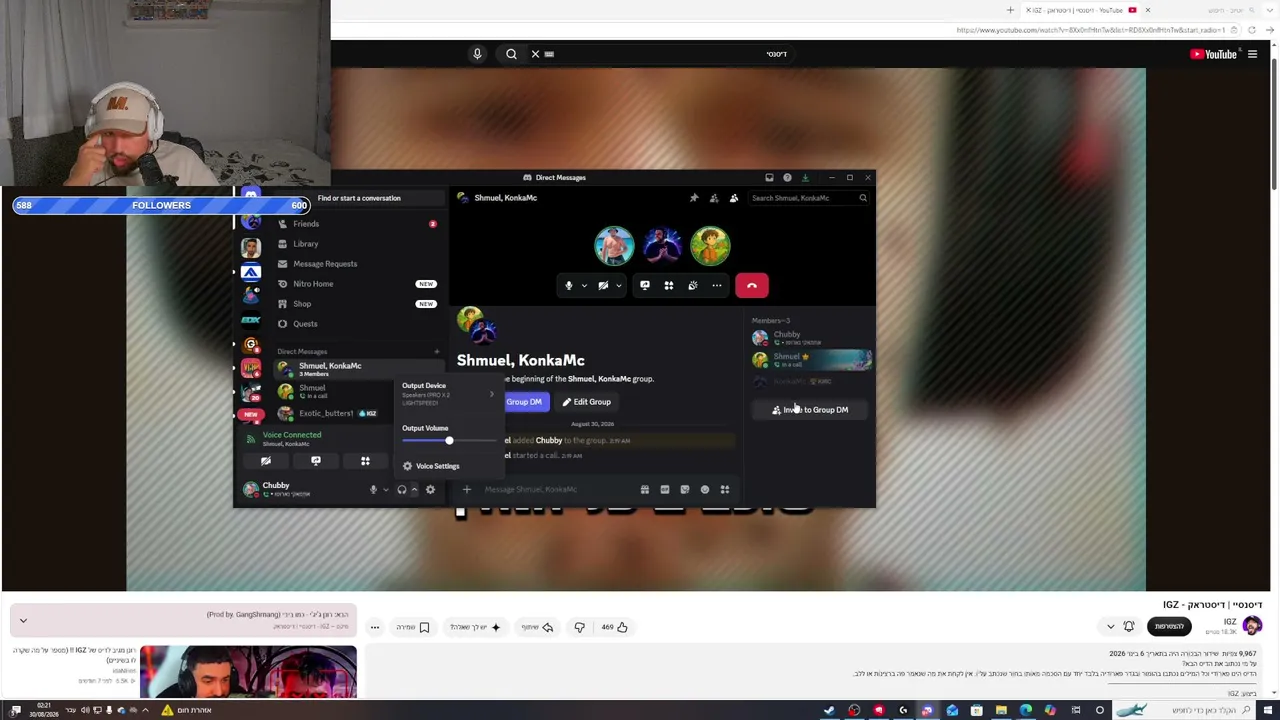Open gift icon in message bar

click(x=645, y=490)
